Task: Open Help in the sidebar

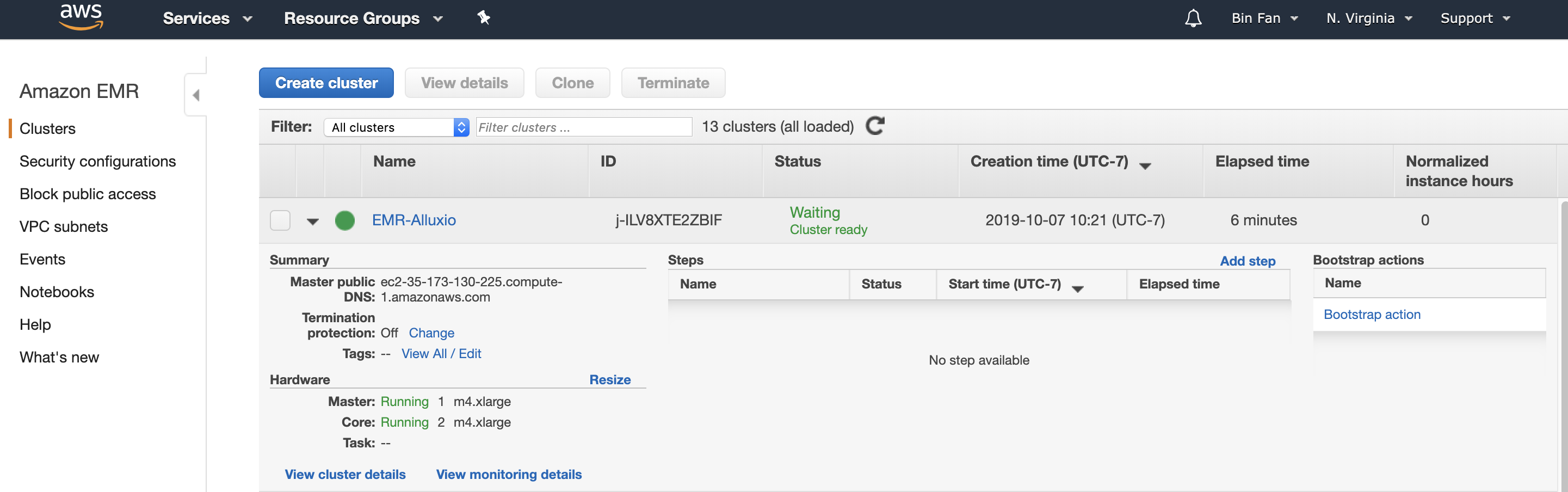Action: (35, 324)
